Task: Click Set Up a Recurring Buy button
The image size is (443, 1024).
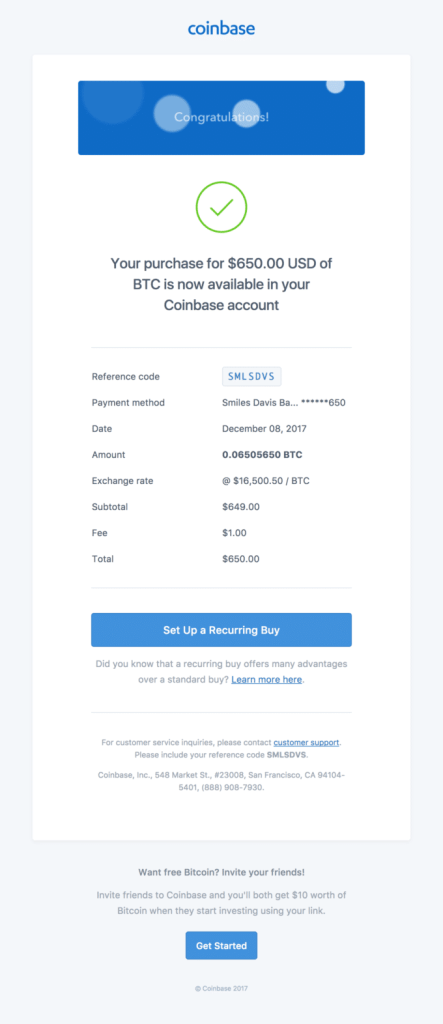Action: click(x=222, y=630)
